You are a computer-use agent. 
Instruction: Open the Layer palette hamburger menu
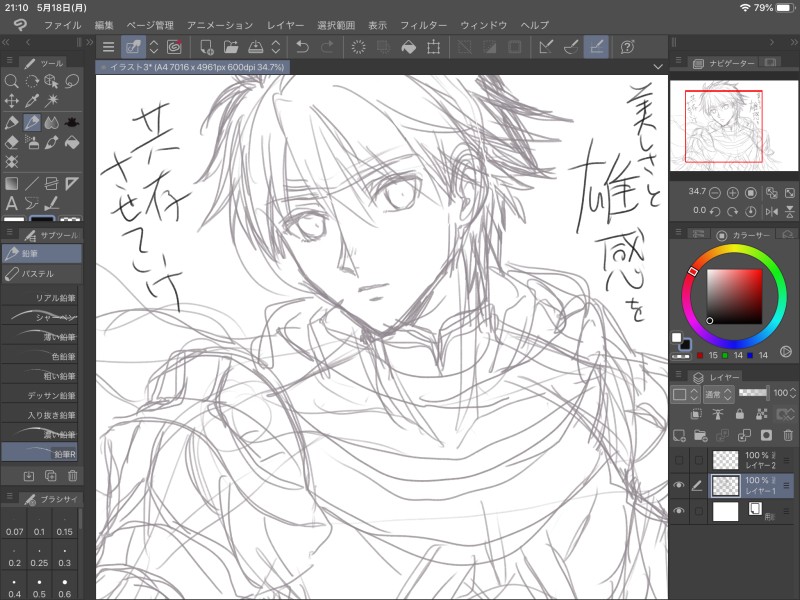[x=678, y=374]
